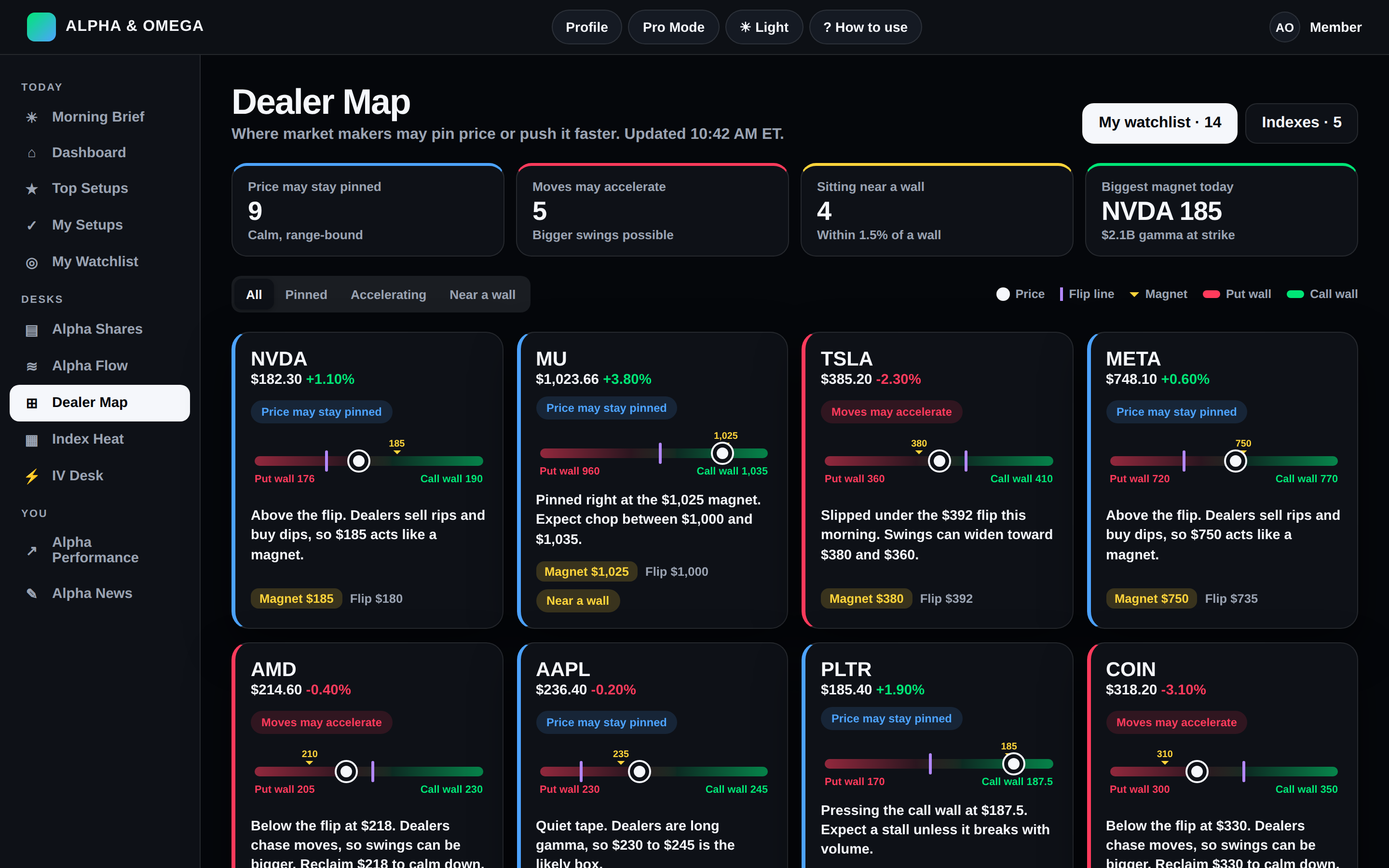Toggle Light theme
1389x868 pixels.
click(x=763, y=27)
